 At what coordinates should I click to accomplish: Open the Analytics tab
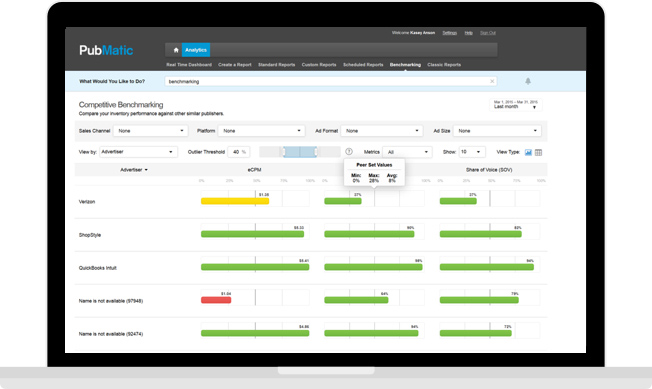(x=196, y=50)
